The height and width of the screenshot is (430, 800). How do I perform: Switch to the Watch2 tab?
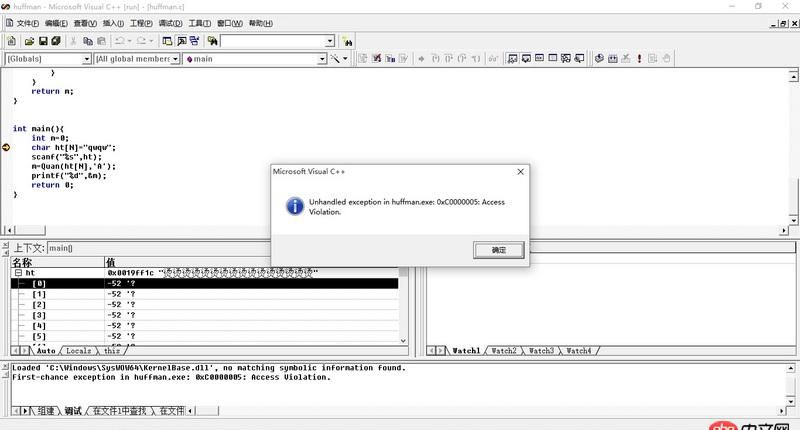504,351
